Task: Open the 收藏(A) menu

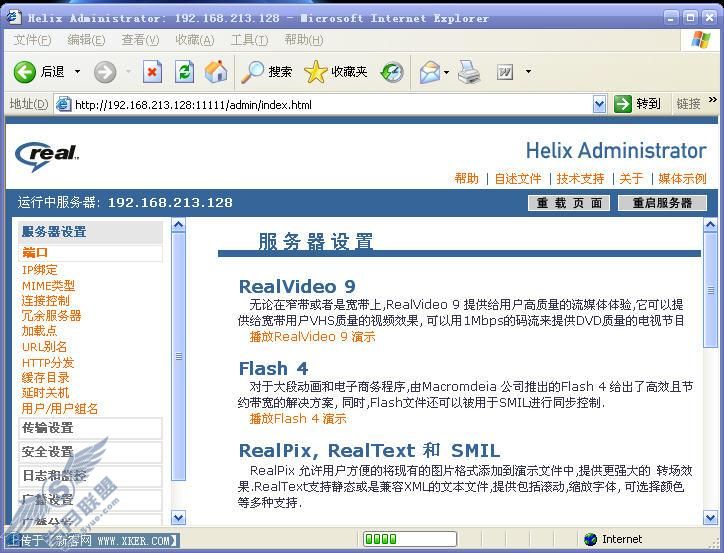Action: 194,40
